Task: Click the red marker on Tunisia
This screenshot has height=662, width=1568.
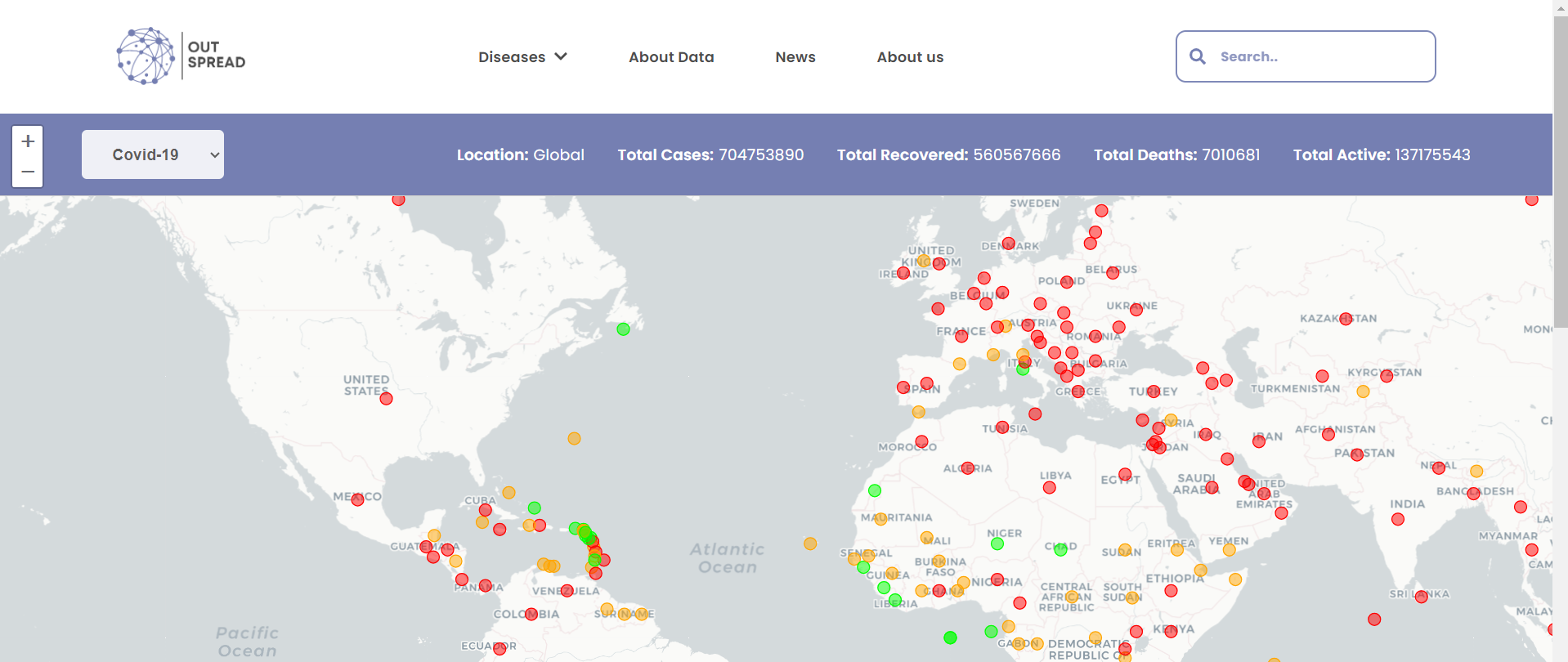Action: [1002, 427]
